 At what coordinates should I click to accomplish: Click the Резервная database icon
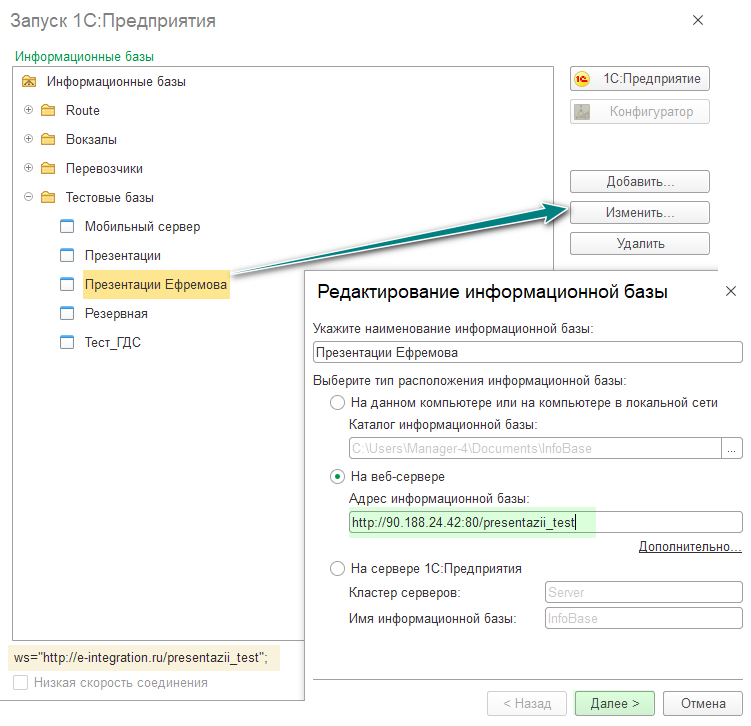coord(67,314)
